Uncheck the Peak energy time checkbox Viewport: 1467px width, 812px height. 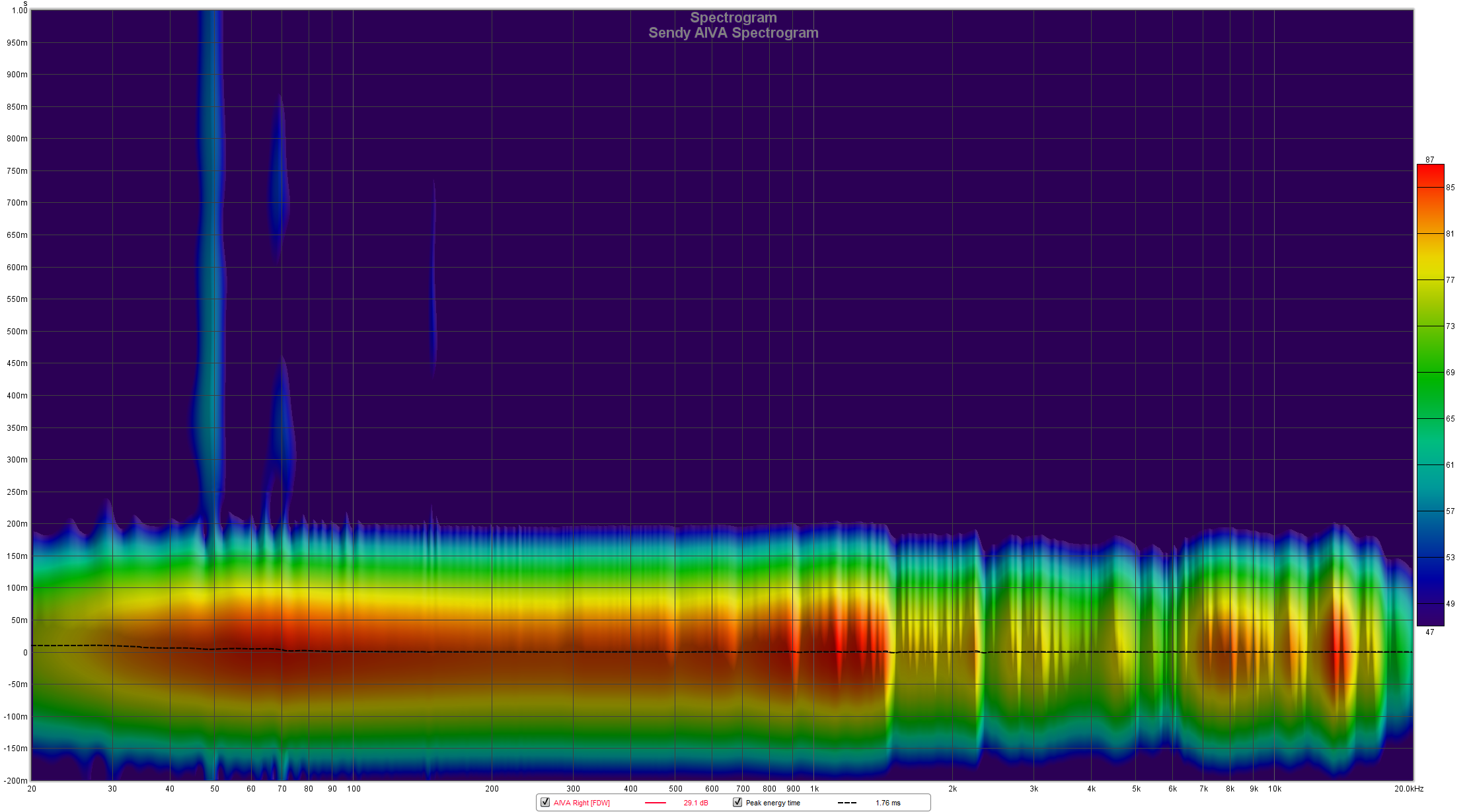point(737,802)
